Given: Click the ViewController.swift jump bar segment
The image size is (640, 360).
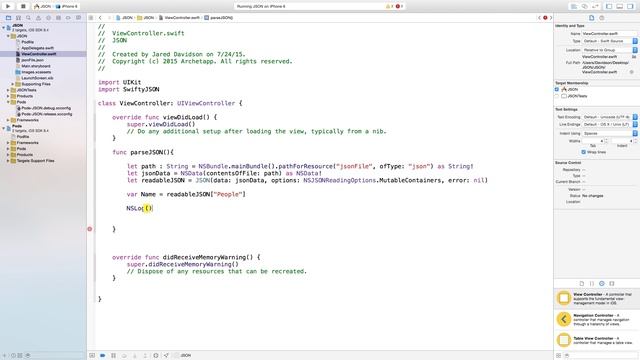Looking at the screenshot, I should (179, 18).
